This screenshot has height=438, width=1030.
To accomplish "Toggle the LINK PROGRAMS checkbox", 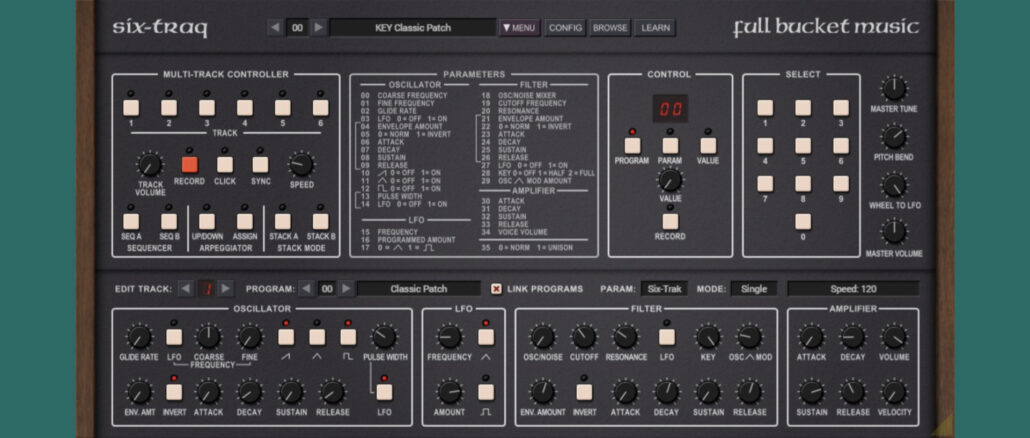I will click(496, 288).
